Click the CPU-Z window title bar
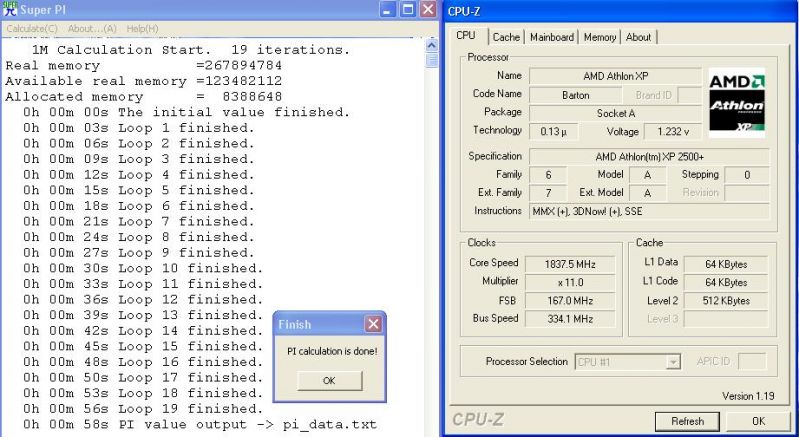Image resolution: width=799 pixels, height=437 pixels. (619, 11)
